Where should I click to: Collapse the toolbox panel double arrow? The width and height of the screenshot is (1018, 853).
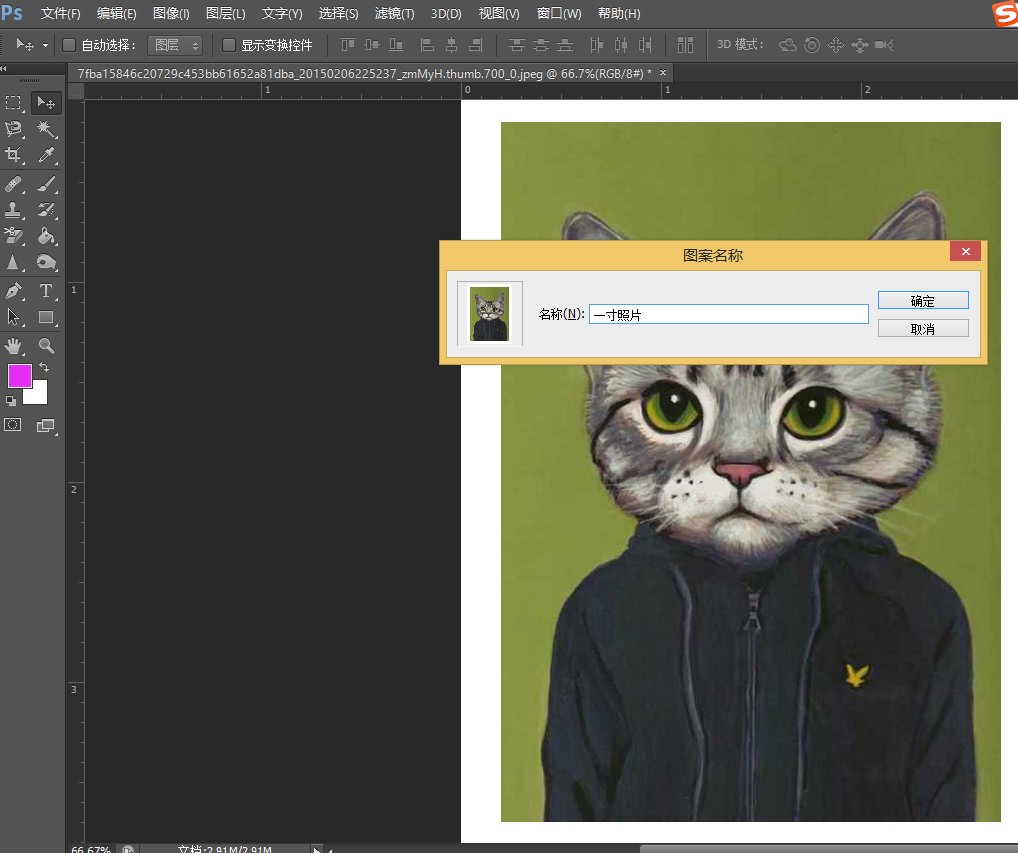coord(4,68)
